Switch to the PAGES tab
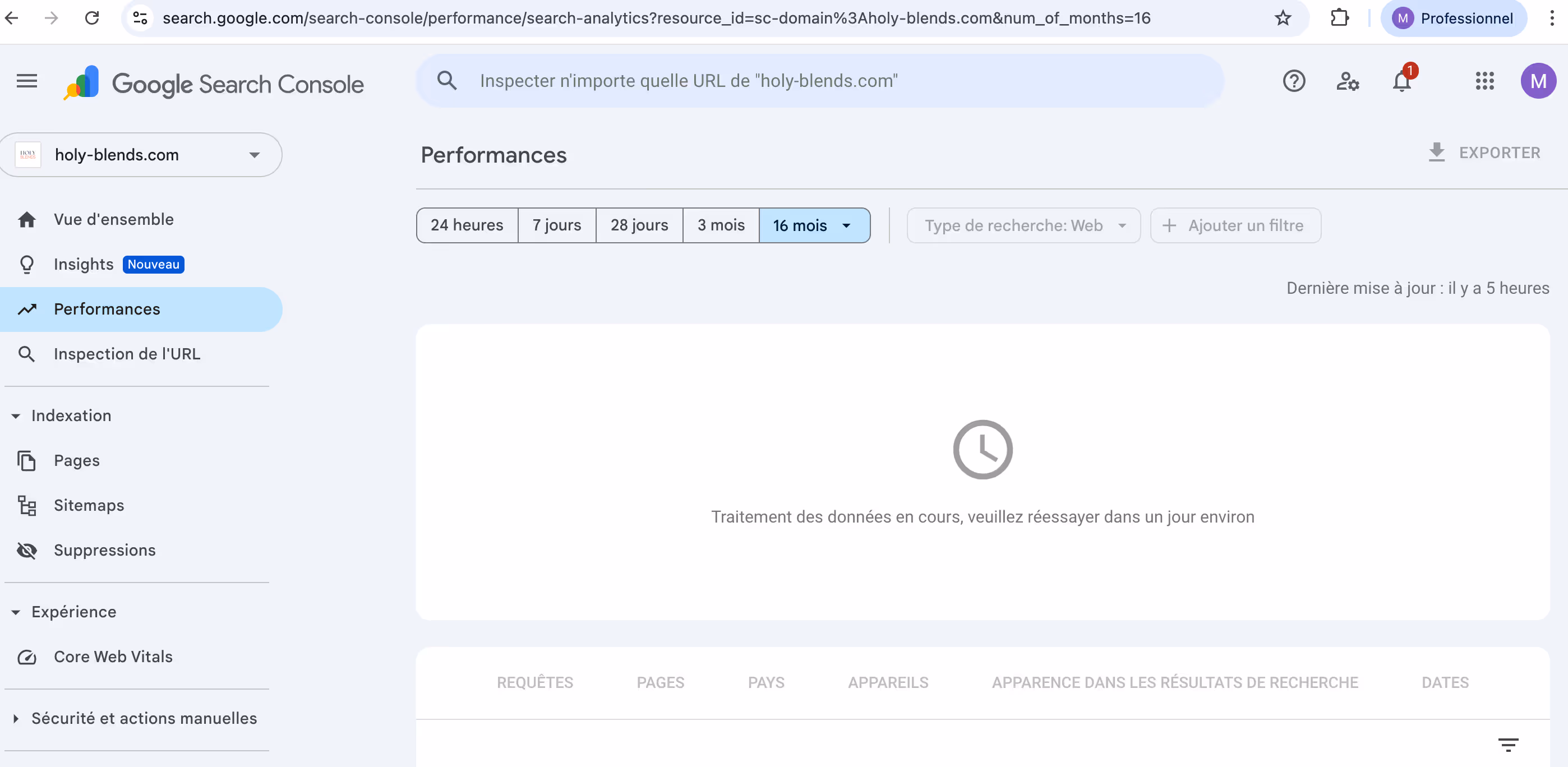This screenshot has height=767, width=1568. point(661,682)
